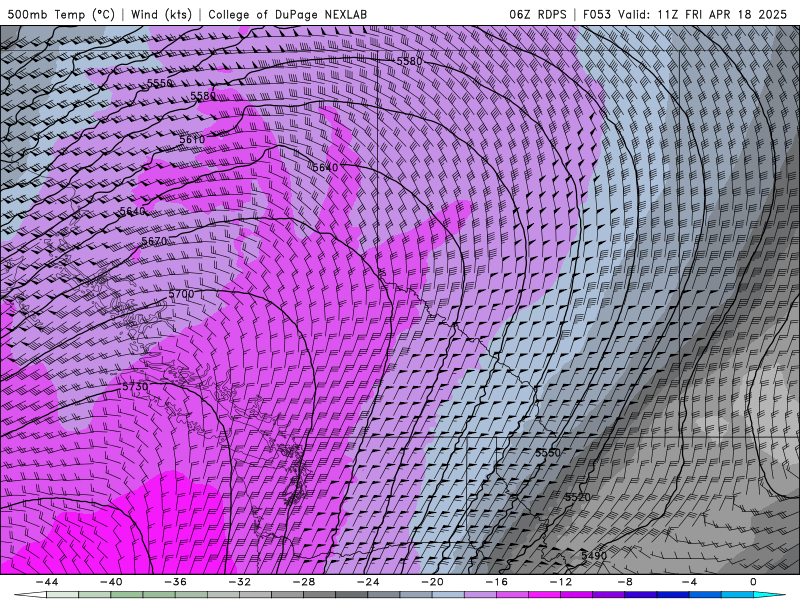Click the -24 color scale label
The width and height of the screenshot is (800, 600).
pyautogui.click(x=368, y=582)
